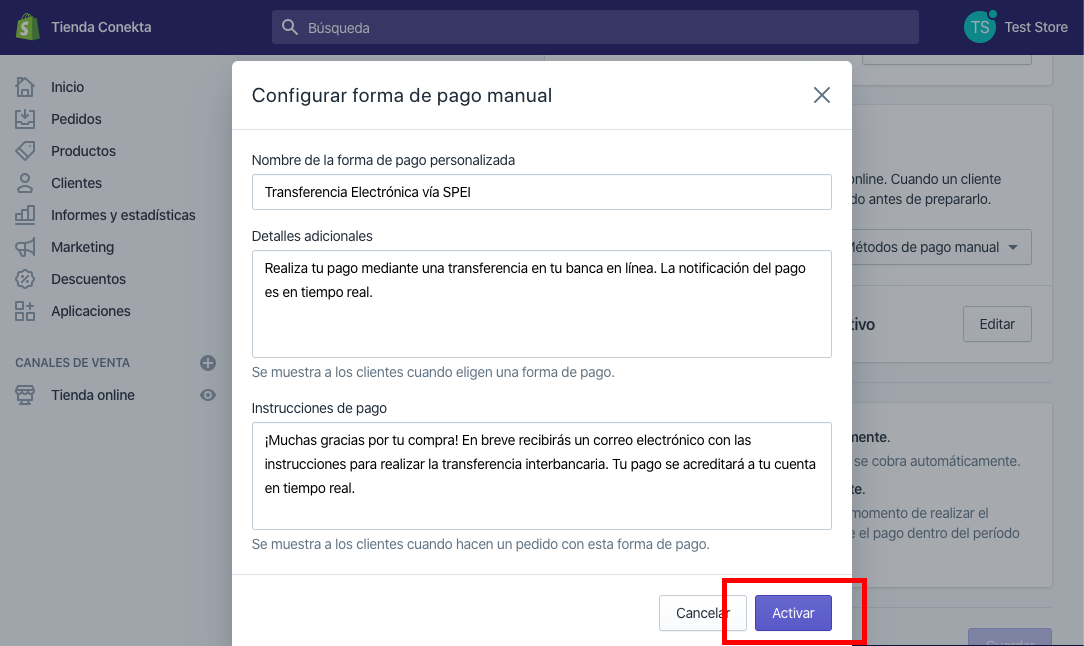This screenshot has height=646, width=1084.
Task: Click the Pedidos inbox icon
Action: pos(25,119)
